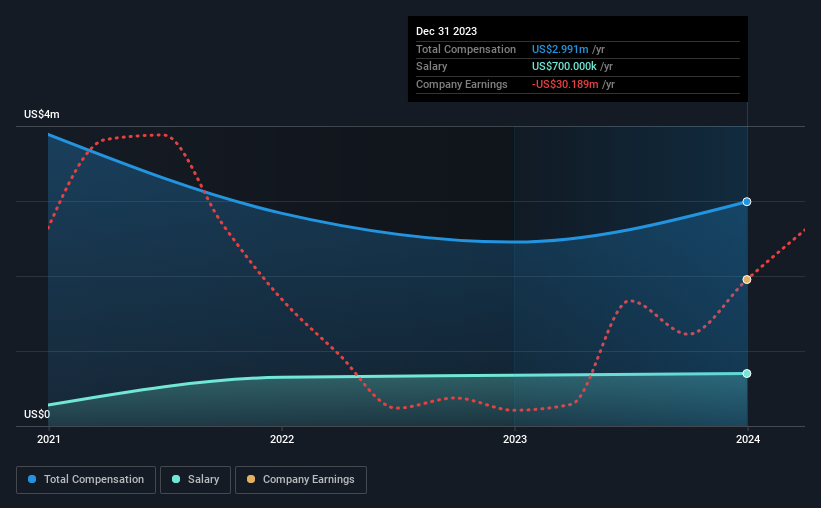Click the teal dot in Salary legend
Screen dimensions: 821x508
click(176, 479)
